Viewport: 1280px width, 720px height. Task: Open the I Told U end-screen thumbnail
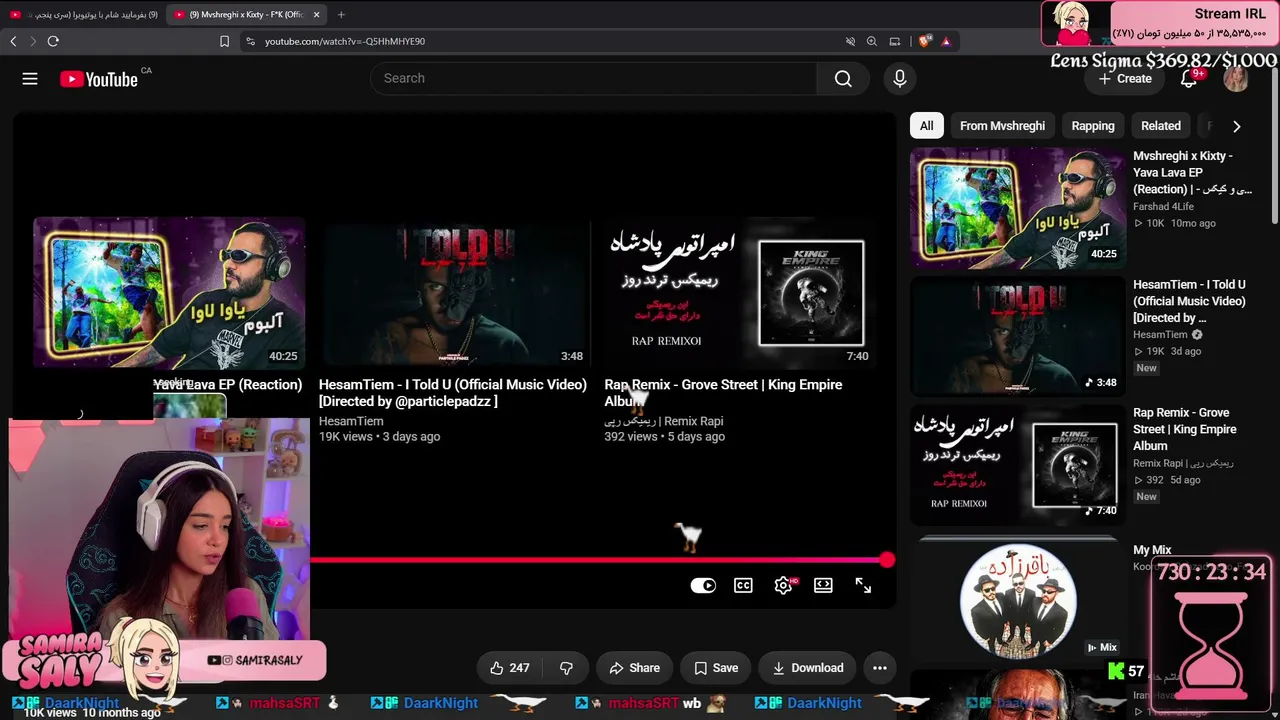(x=454, y=293)
